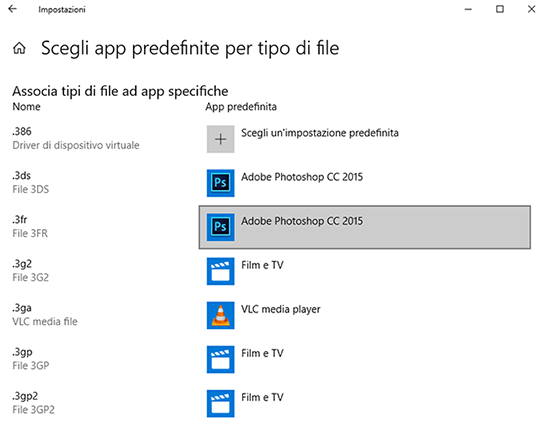This screenshot has width=542, height=425.
Task: Select 'File 3GP' description
Action: click(31, 366)
